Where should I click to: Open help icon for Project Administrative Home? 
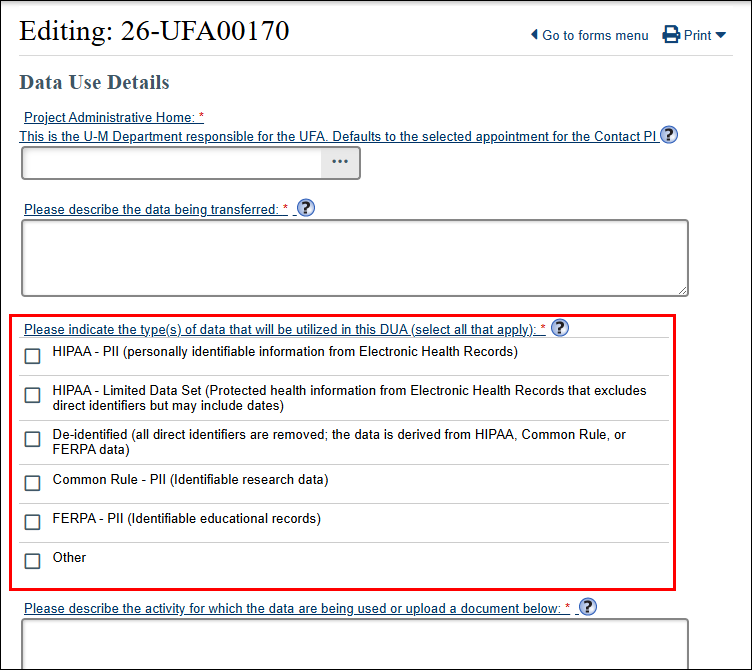669,135
